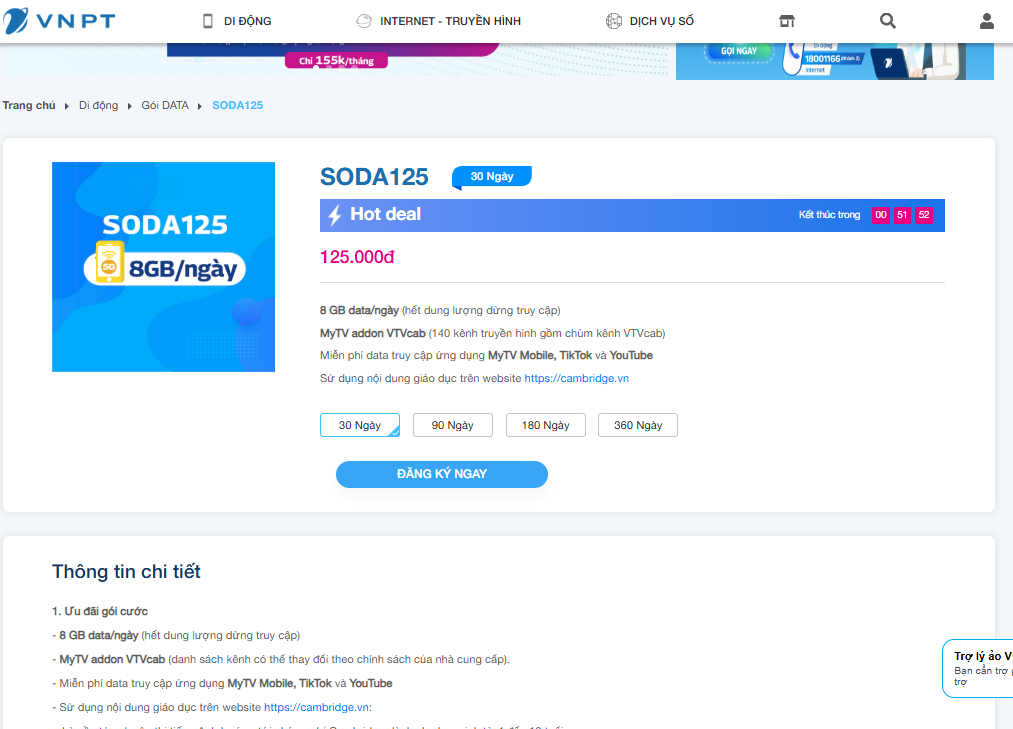This screenshot has height=729, width=1013.
Task: Go to Di động breadcrumb
Action: tap(98, 105)
